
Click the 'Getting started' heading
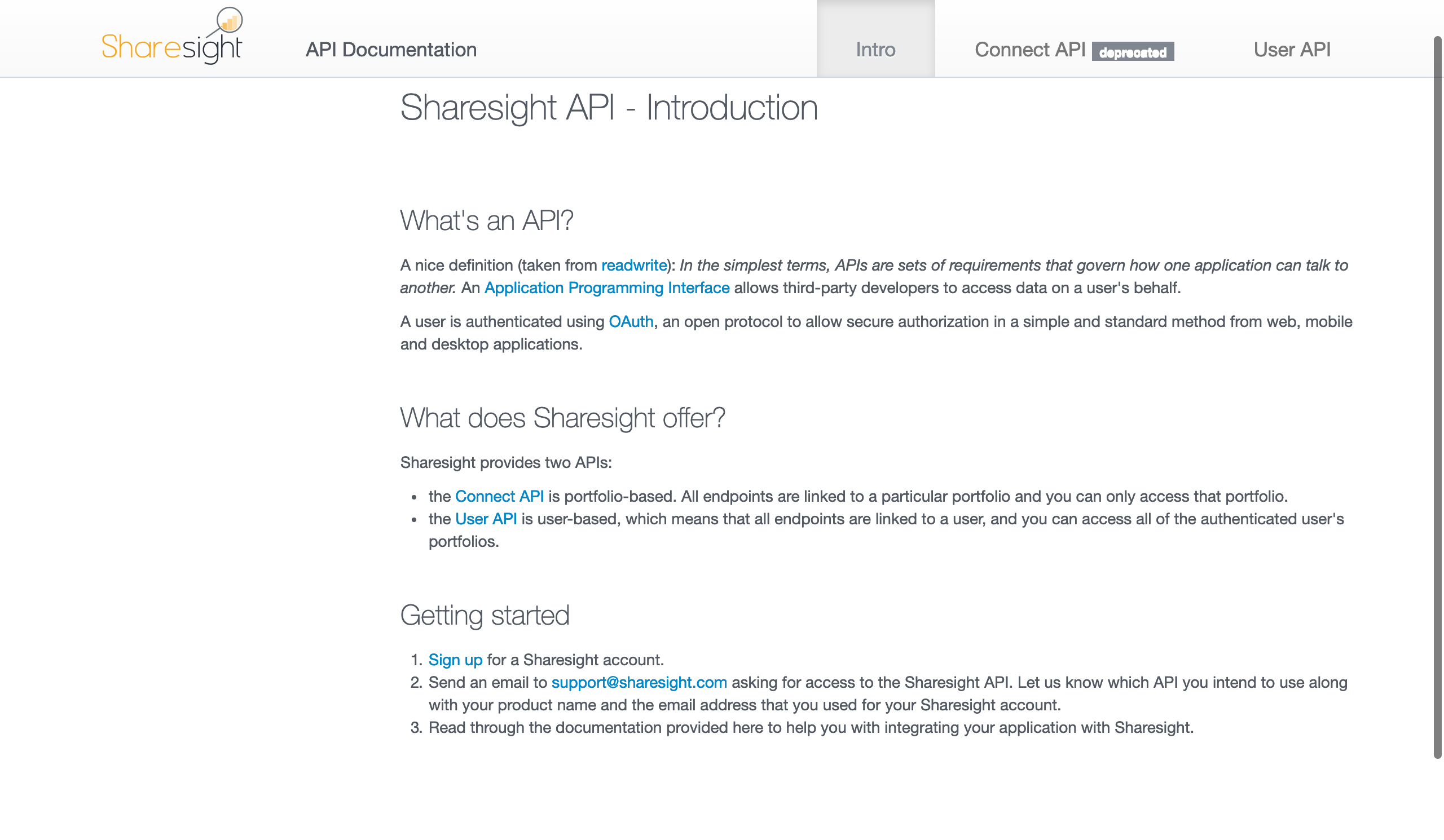[x=485, y=616]
